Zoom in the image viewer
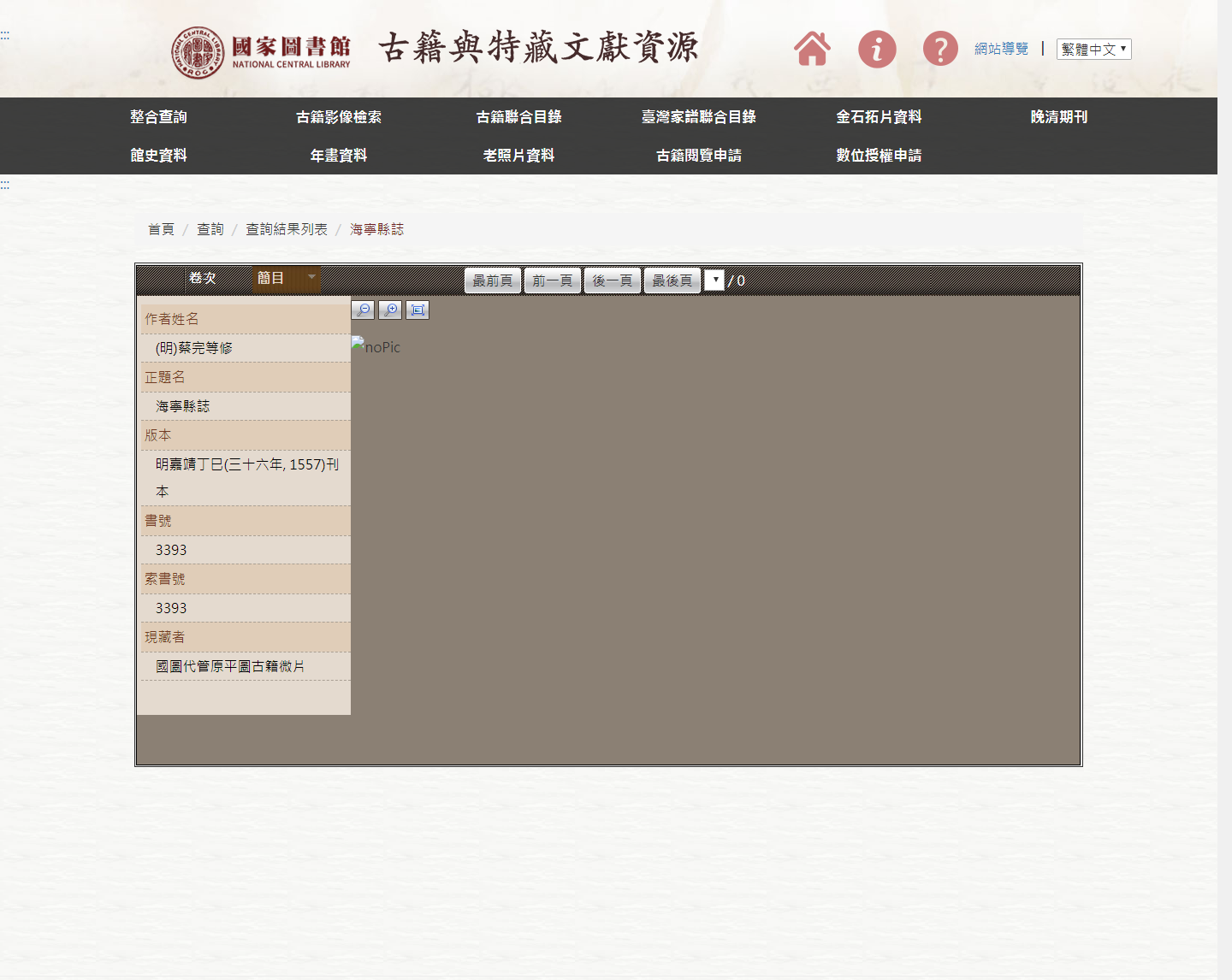This screenshot has width=1232, height=980. click(390, 310)
